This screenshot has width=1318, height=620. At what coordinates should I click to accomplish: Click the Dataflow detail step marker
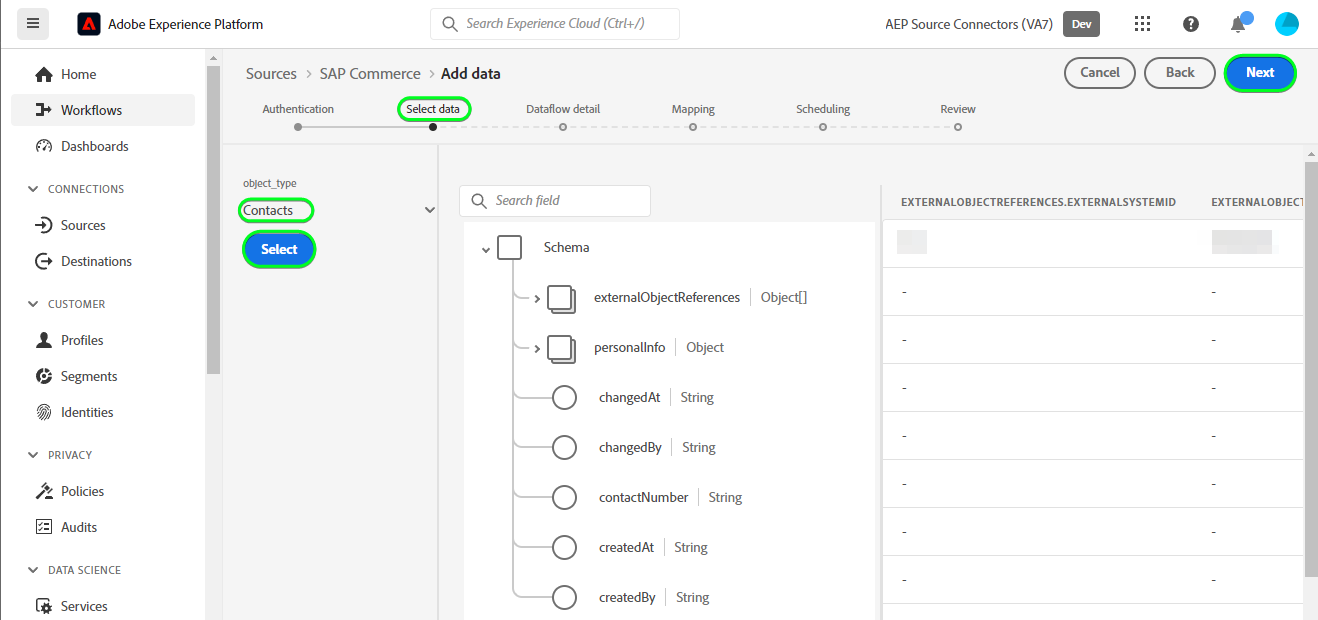(563, 127)
